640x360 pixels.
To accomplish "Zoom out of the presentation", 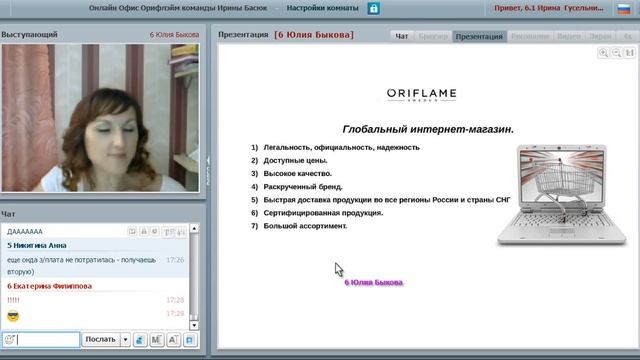I will coord(616,53).
